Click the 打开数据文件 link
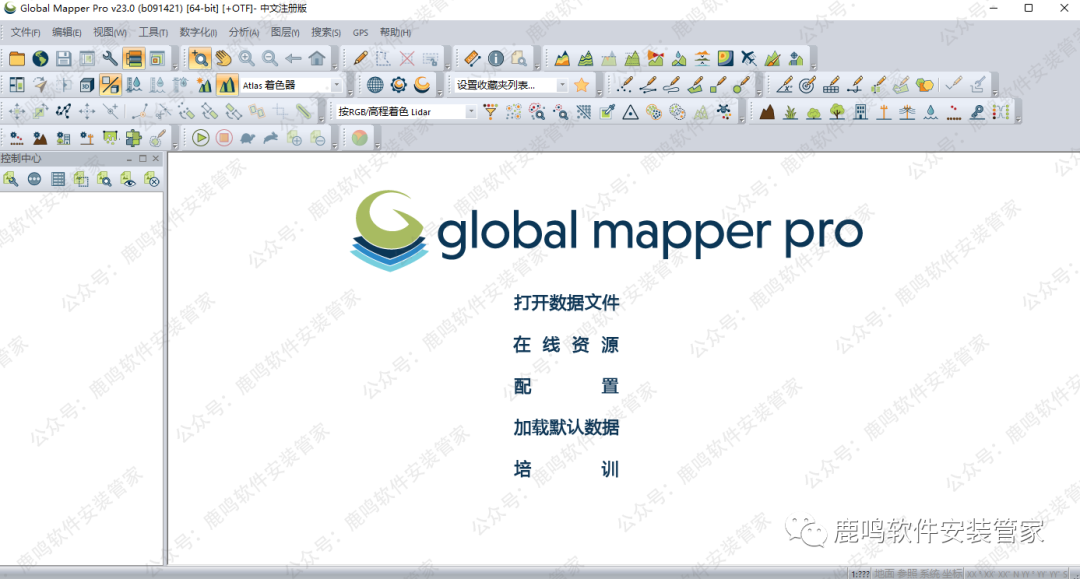The height and width of the screenshot is (579, 1080). pos(566,303)
